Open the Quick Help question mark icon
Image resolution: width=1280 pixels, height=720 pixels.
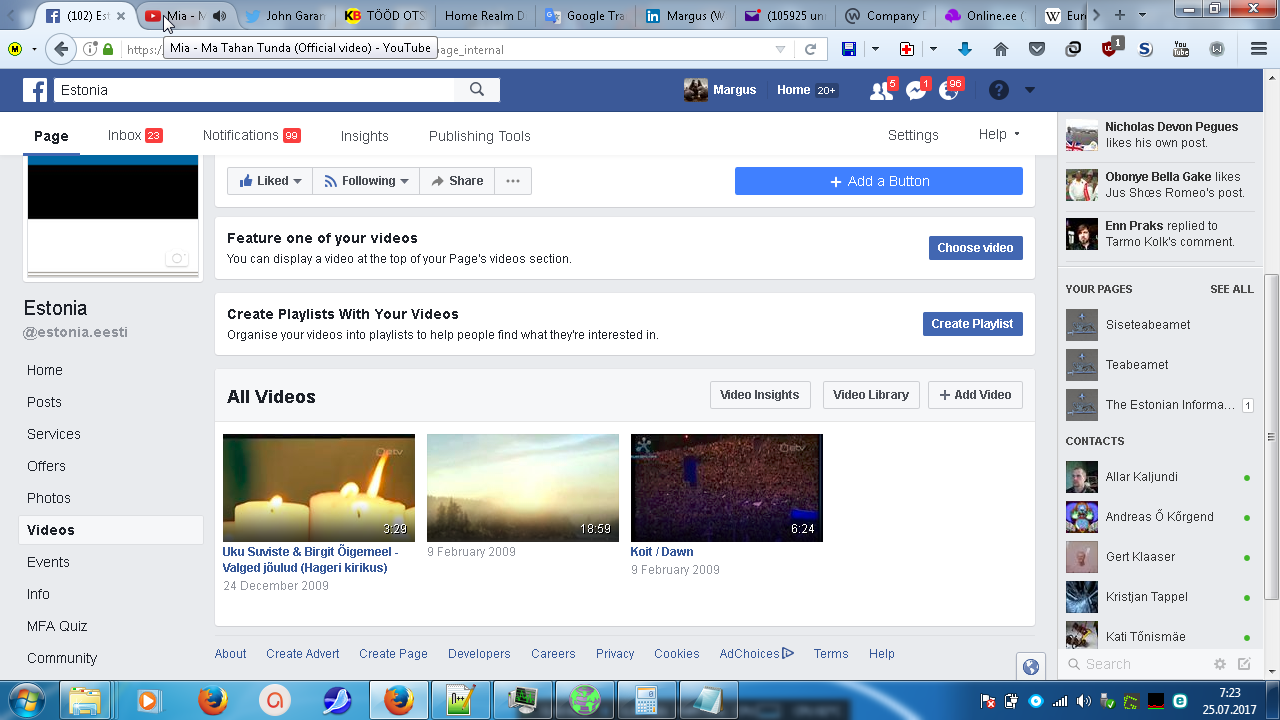point(999,90)
